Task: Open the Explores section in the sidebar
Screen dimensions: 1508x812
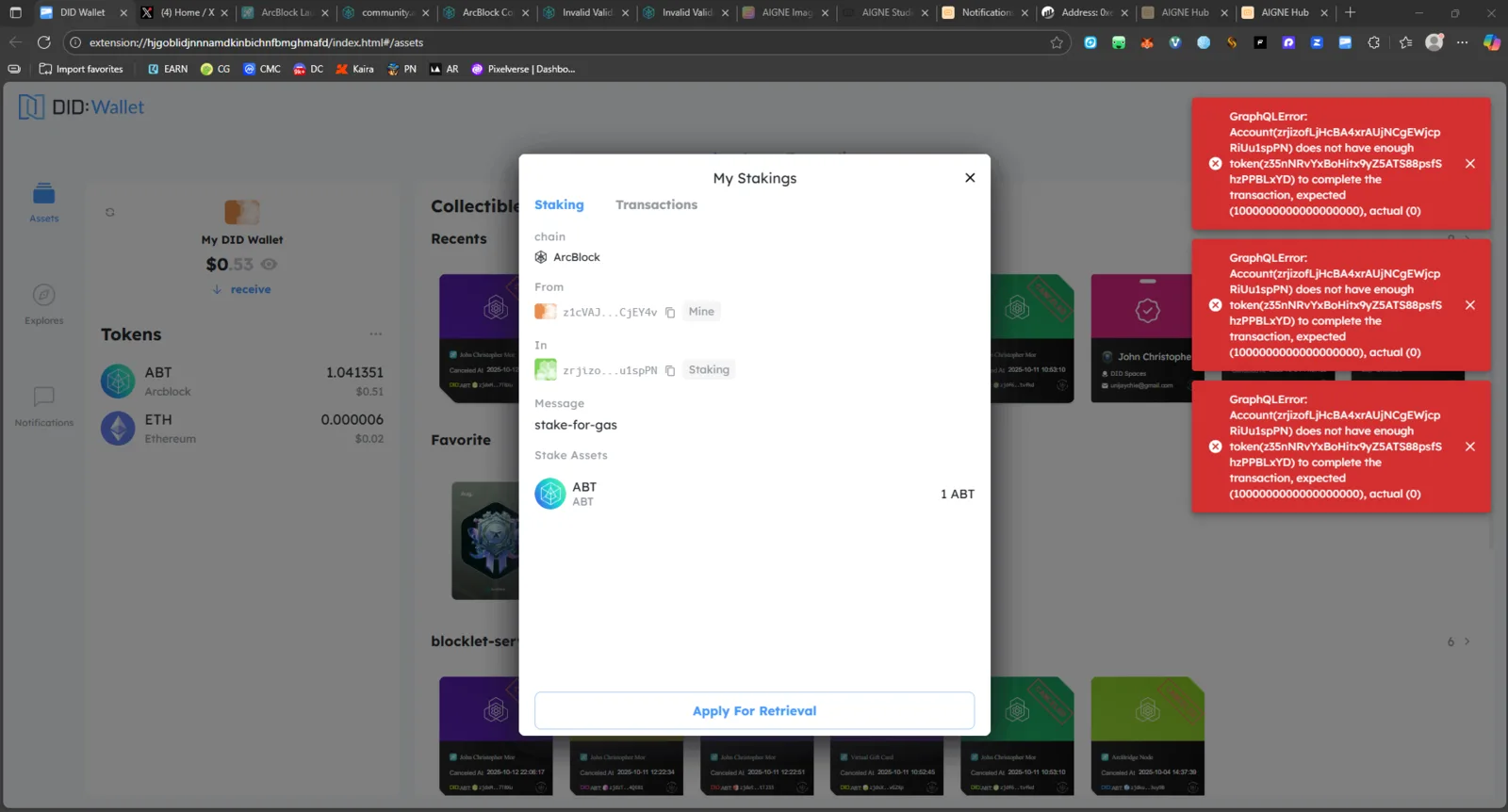Action: tap(44, 304)
